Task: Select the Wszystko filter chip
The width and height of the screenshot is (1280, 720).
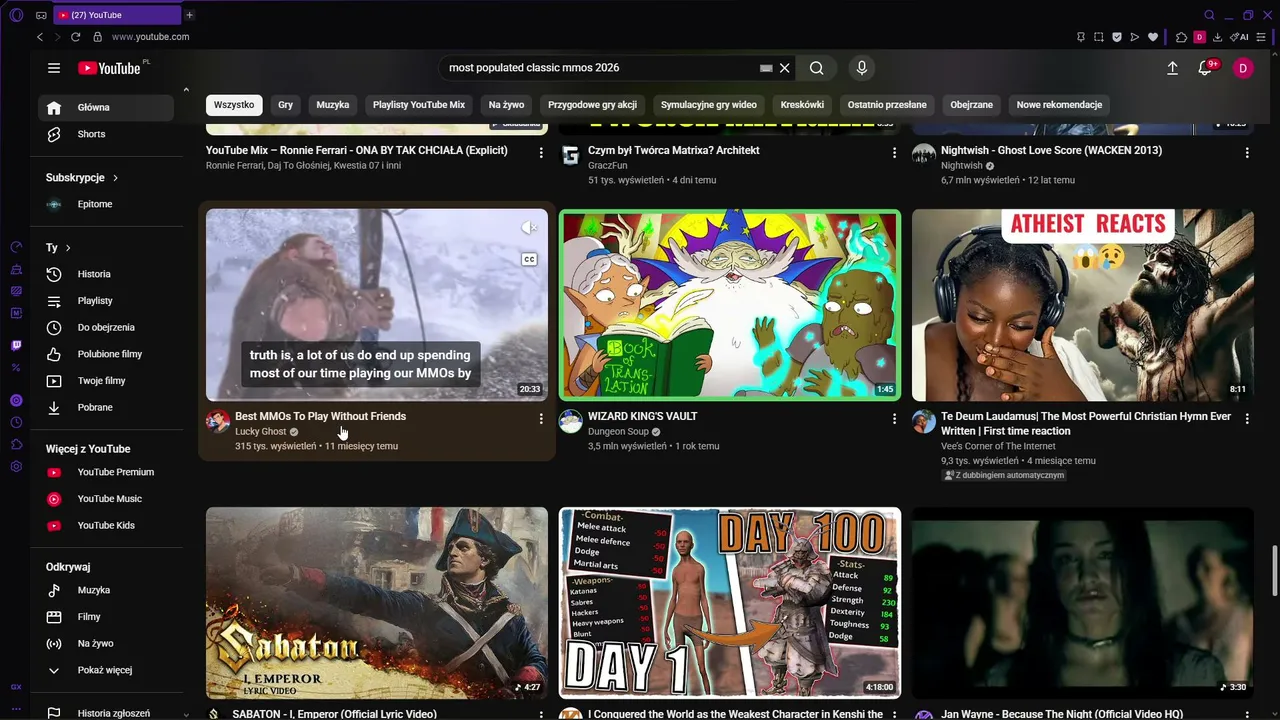Action: [234, 105]
